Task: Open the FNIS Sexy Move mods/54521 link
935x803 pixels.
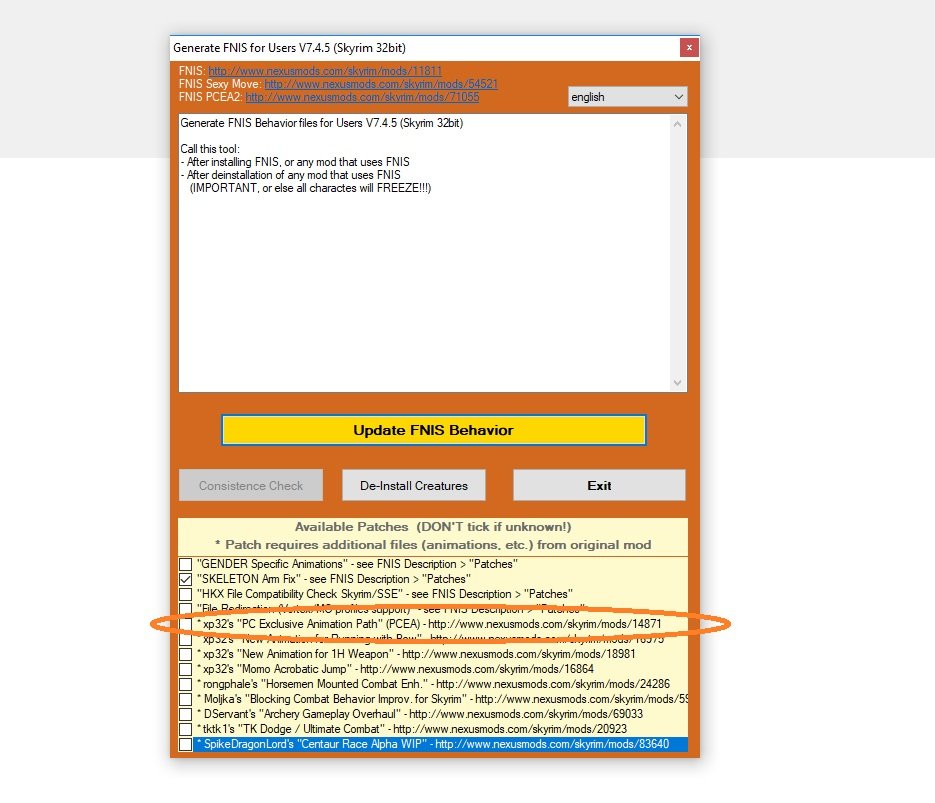Action: 380,84
